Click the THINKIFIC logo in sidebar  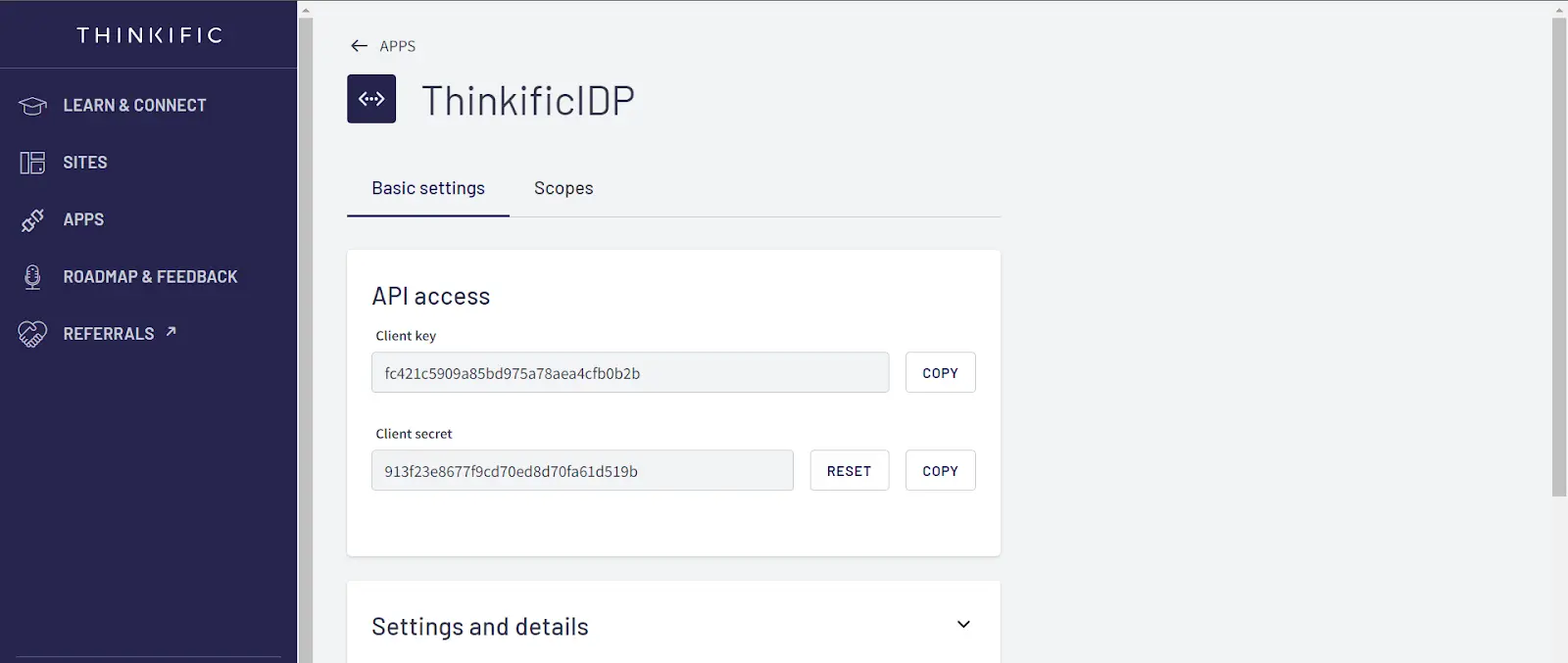click(149, 35)
